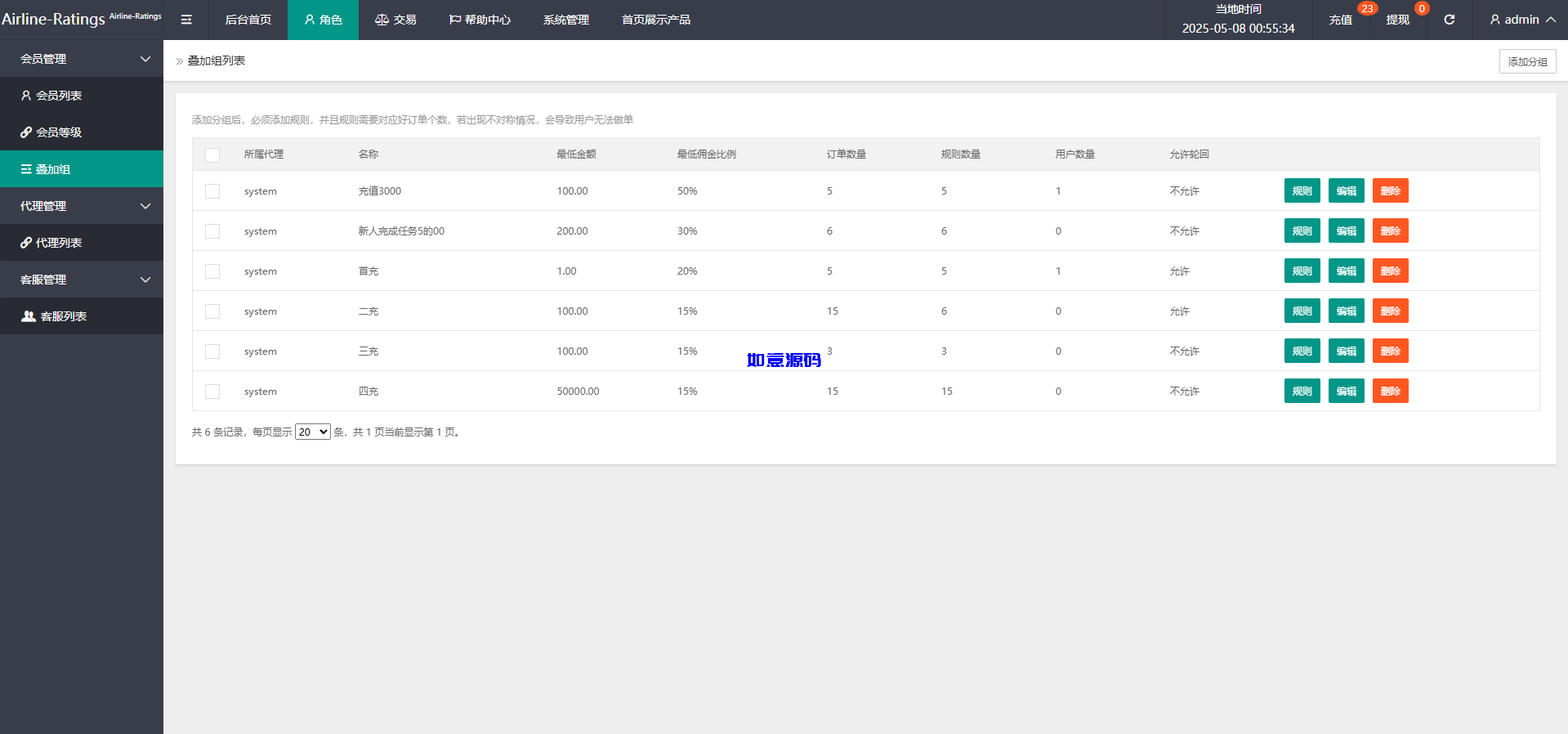
Task: Open the 充值 recharge notifications
Action: point(1341,20)
